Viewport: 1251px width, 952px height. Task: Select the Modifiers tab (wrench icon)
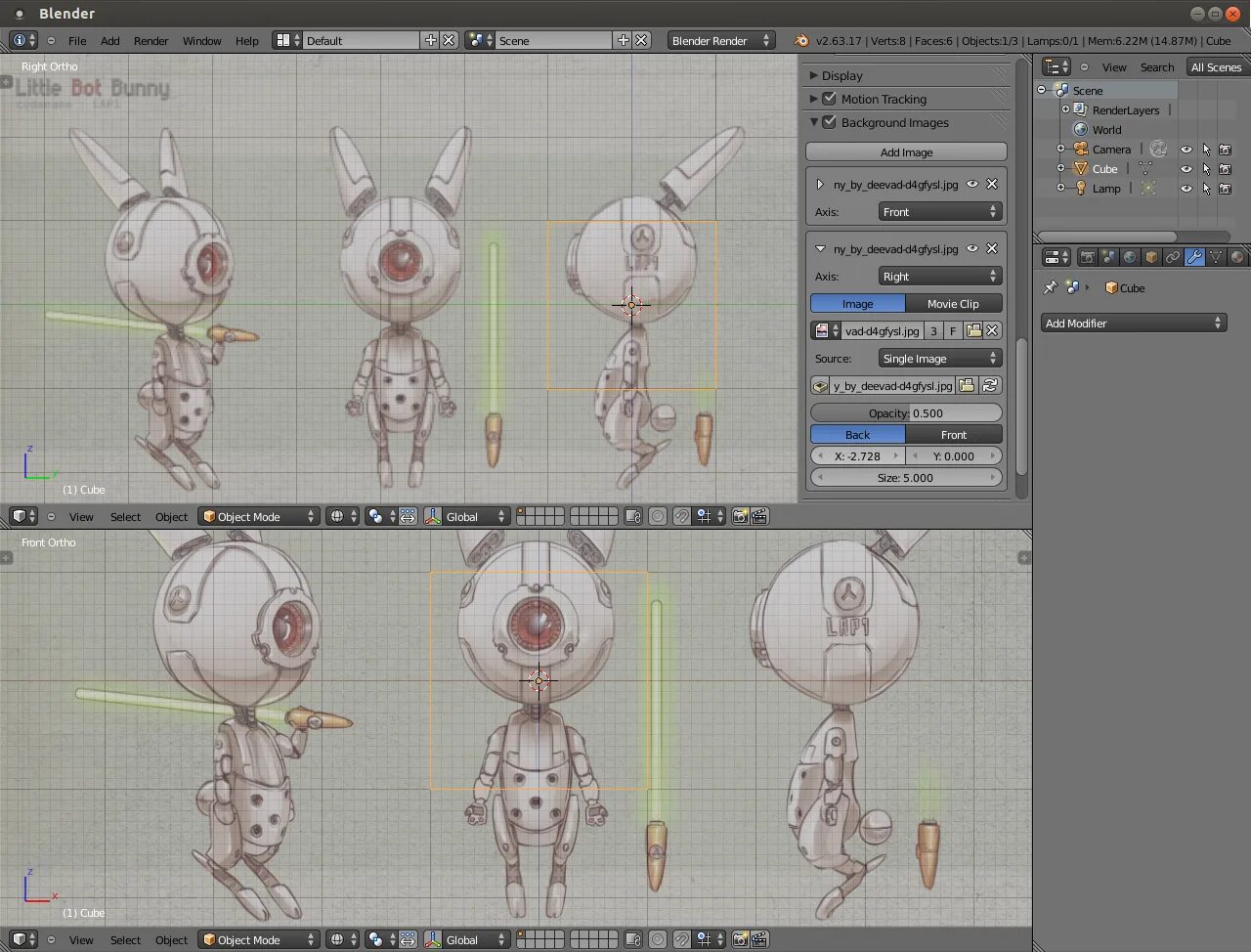[1194, 257]
